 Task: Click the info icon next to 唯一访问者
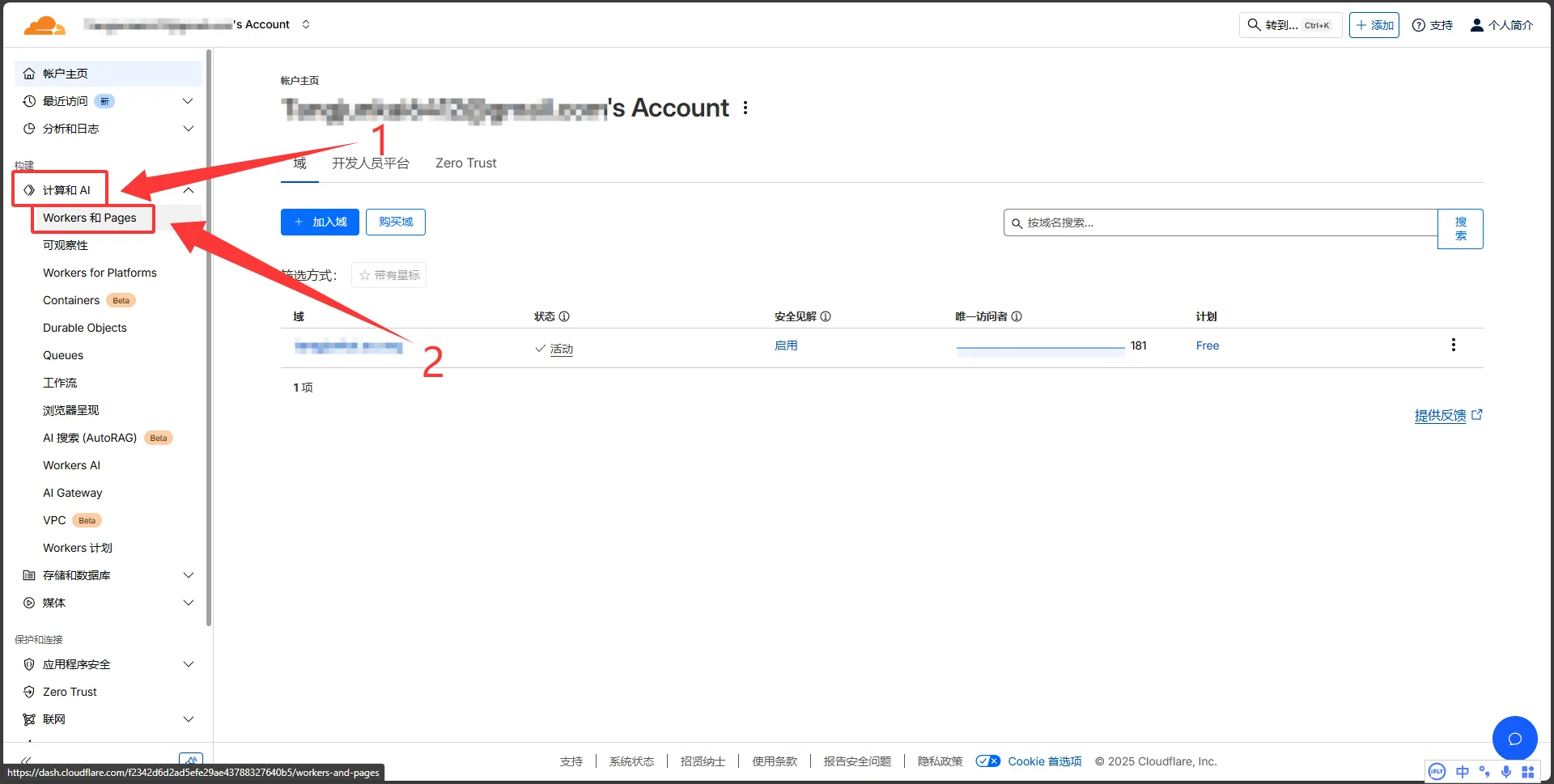point(1017,316)
